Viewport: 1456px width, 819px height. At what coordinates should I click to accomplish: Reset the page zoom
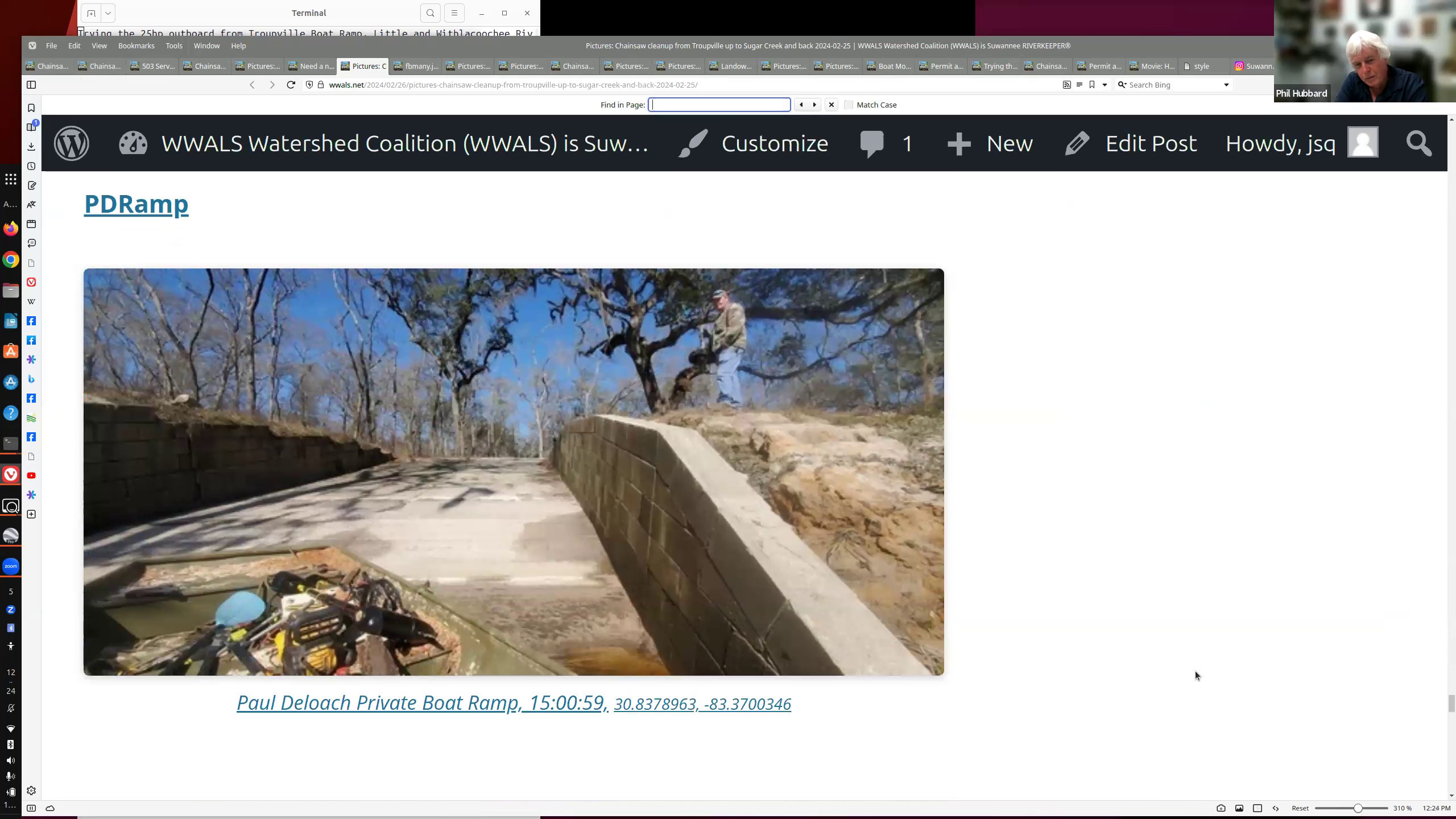click(x=1300, y=808)
